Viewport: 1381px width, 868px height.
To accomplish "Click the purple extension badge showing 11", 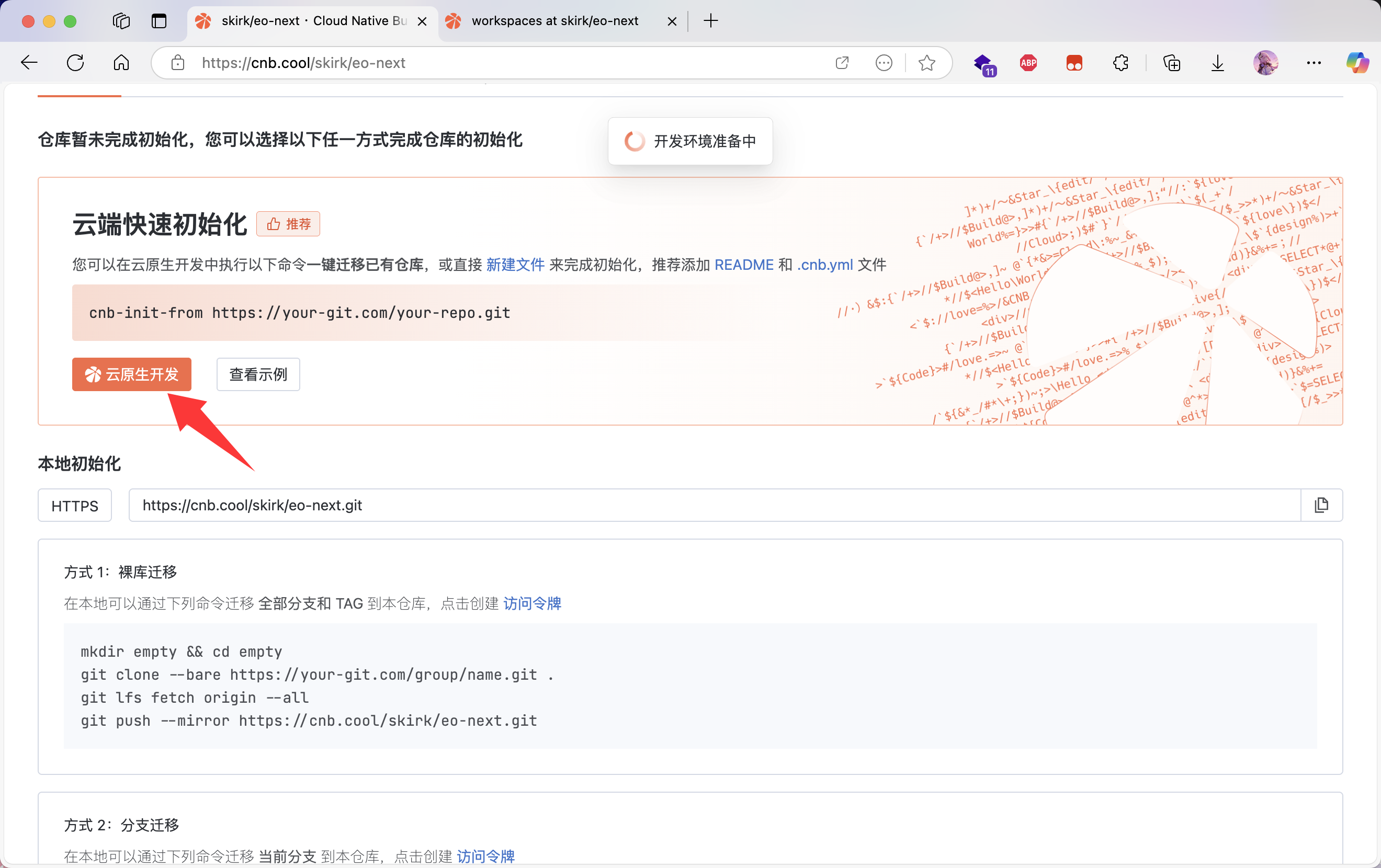I will [x=984, y=64].
